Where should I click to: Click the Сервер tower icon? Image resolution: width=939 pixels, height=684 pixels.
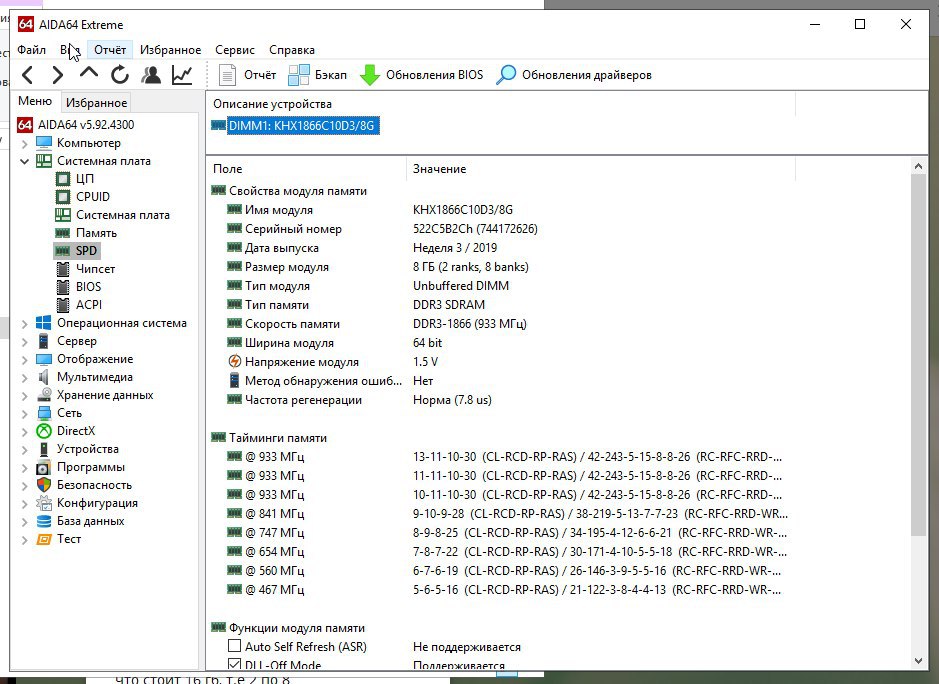point(44,341)
